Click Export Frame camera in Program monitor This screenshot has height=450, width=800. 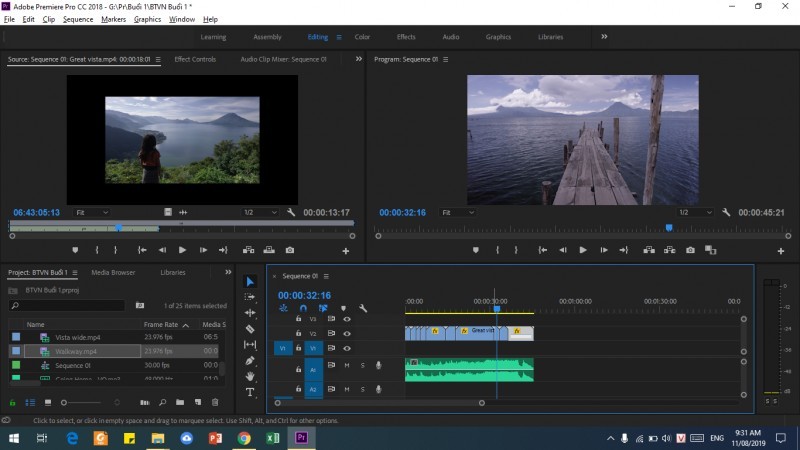690,250
